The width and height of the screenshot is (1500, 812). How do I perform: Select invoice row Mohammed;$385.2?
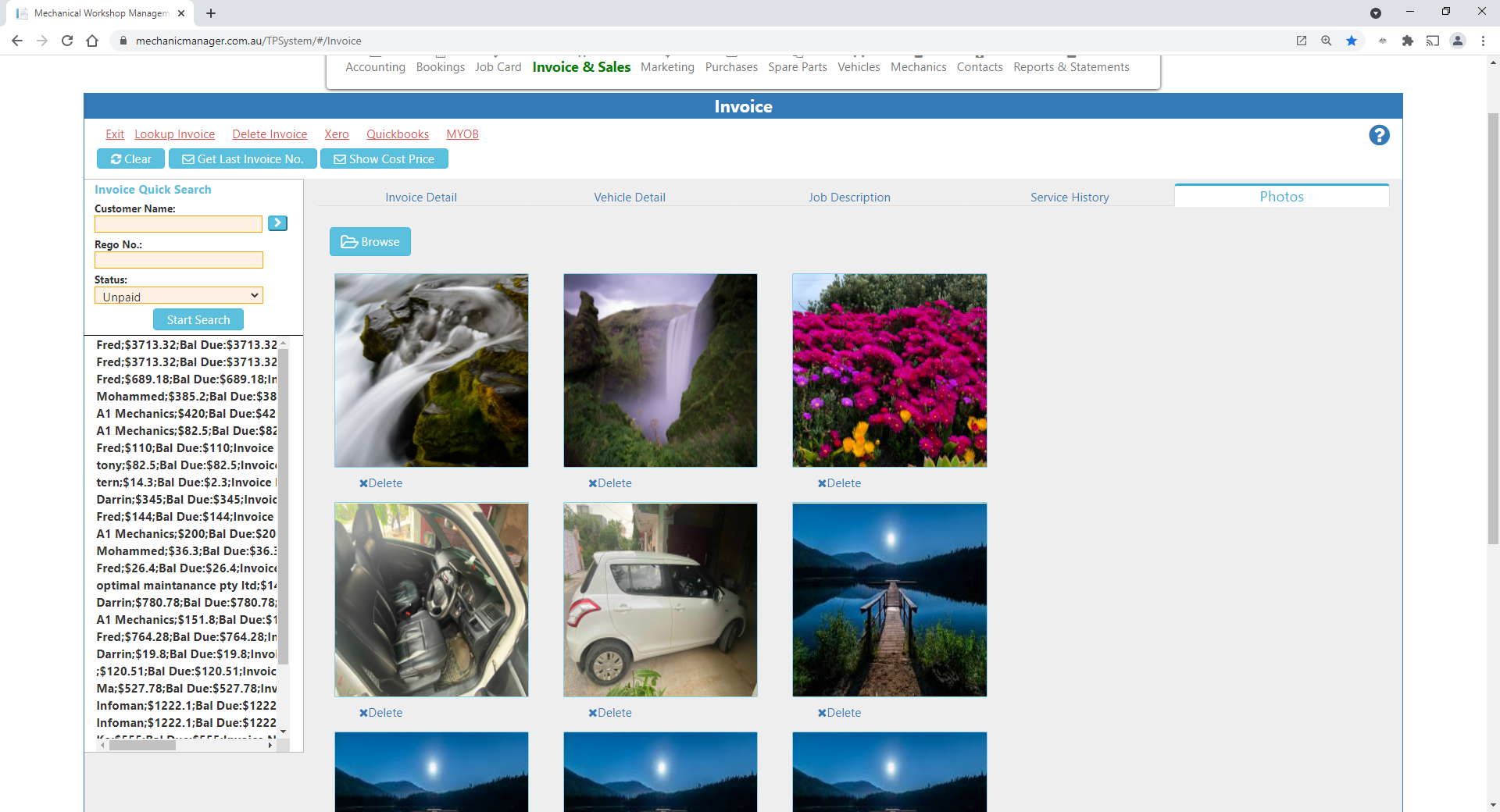tap(187, 397)
